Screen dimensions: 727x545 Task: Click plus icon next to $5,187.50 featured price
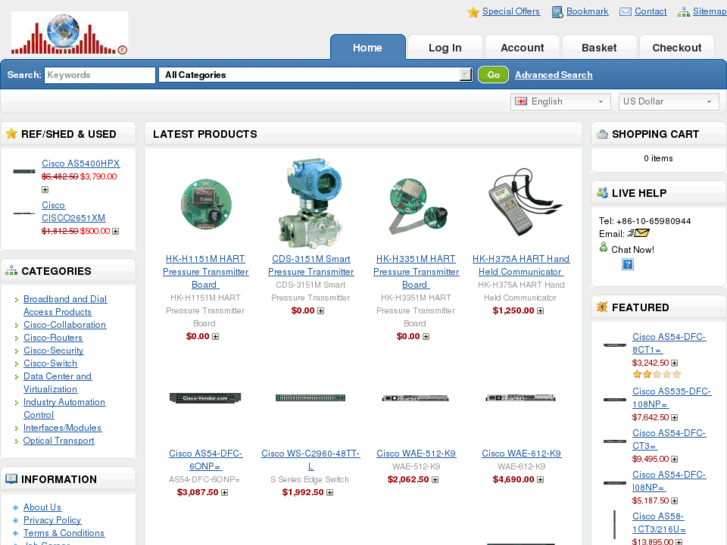(x=675, y=501)
